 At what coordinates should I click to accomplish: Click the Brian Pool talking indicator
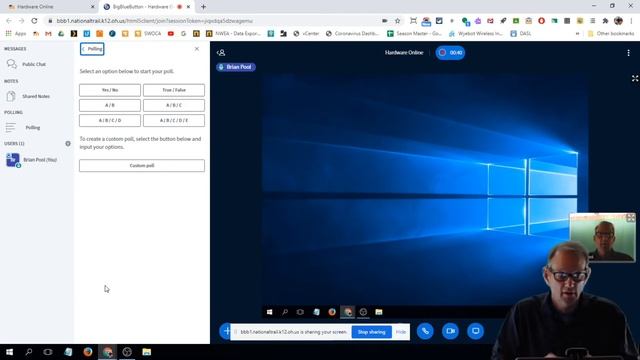(236, 67)
